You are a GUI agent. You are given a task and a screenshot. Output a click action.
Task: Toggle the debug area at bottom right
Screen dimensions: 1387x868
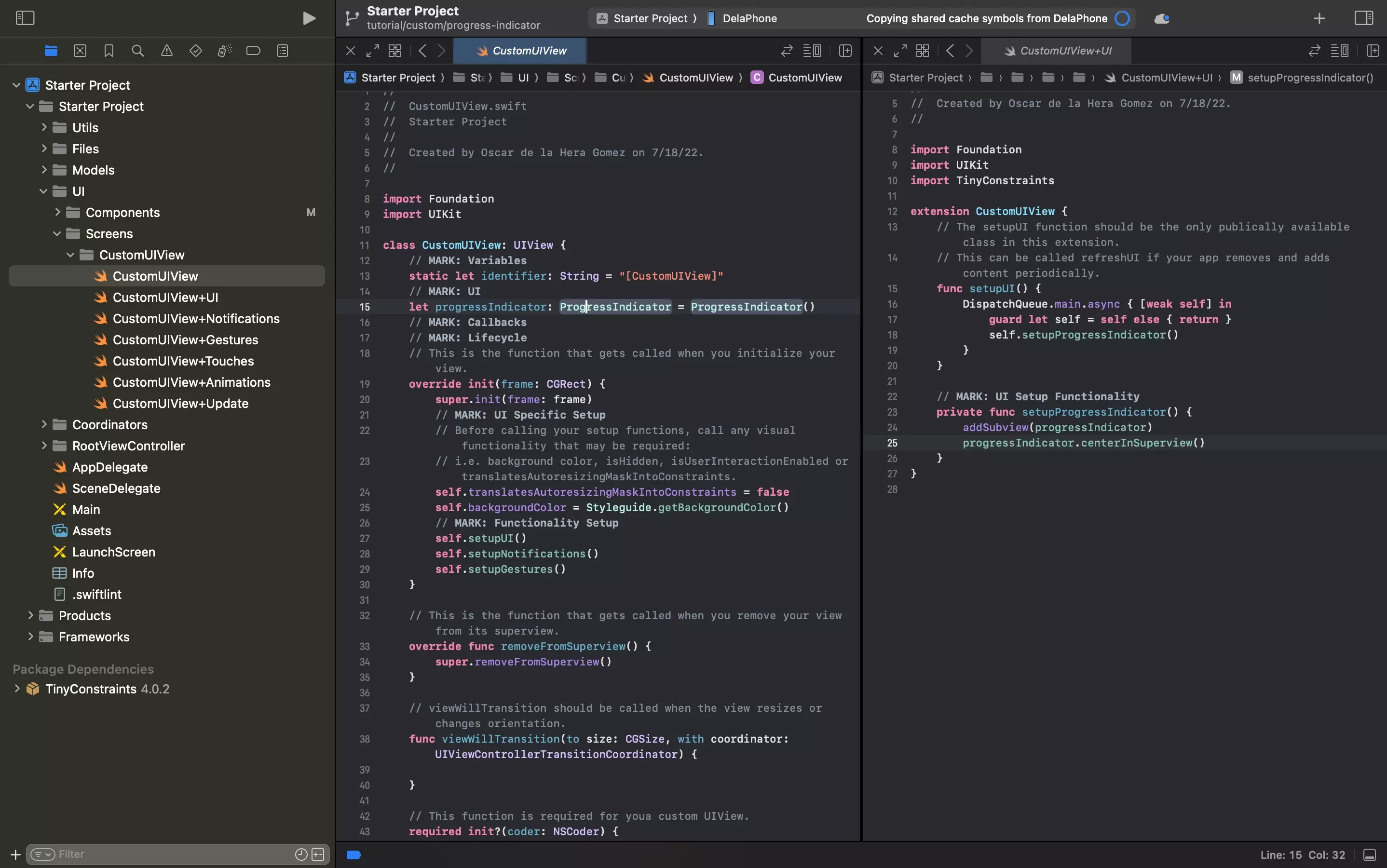1370,855
